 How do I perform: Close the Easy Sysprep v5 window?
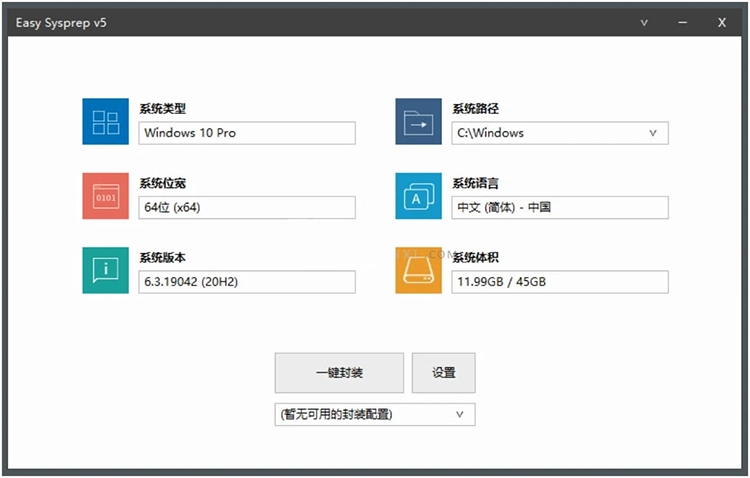point(721,22)
